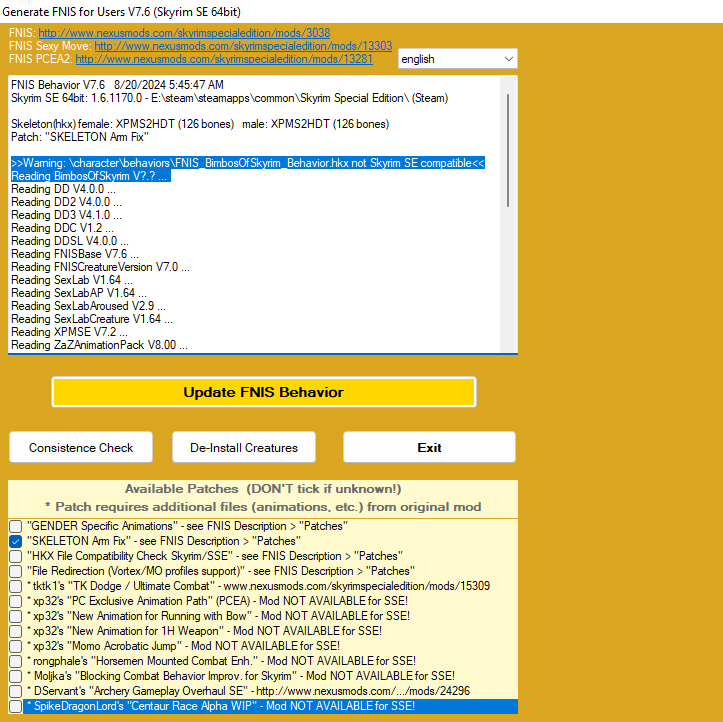Screen dimensions: 723x722
Task: Tick New Animation for Running with Bow
Action: 16,616
